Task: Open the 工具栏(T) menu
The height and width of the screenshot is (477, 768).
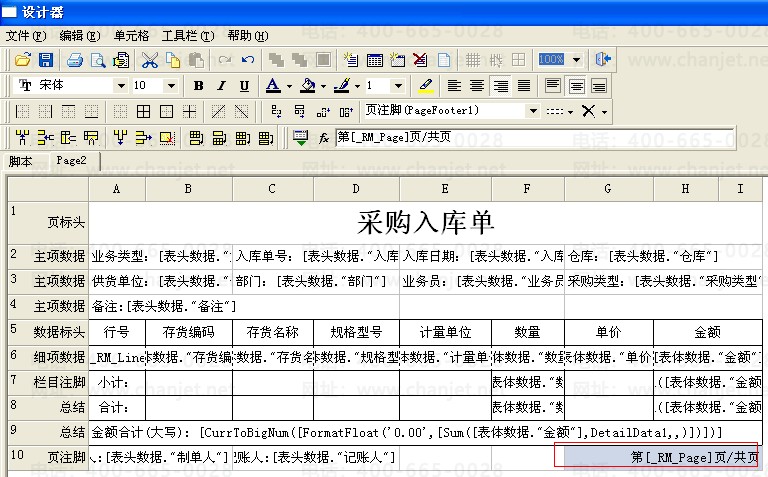Action: point(188,36)
